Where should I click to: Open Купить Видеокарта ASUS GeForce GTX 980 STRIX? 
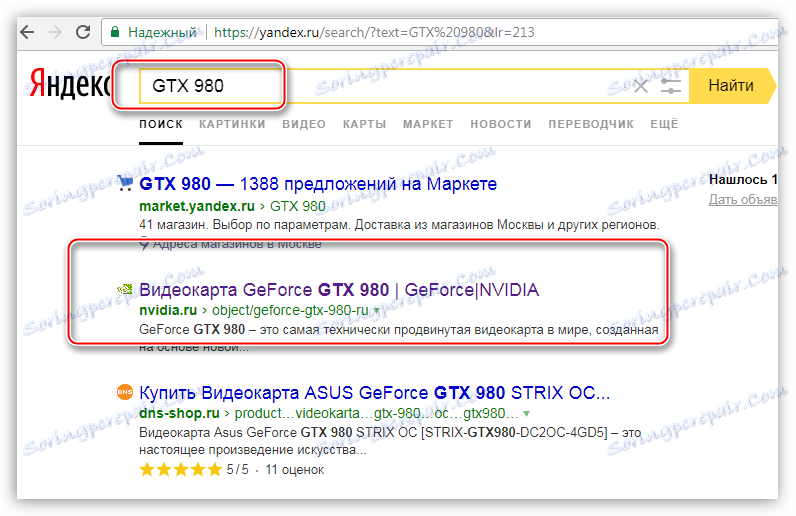pos(375,393)
